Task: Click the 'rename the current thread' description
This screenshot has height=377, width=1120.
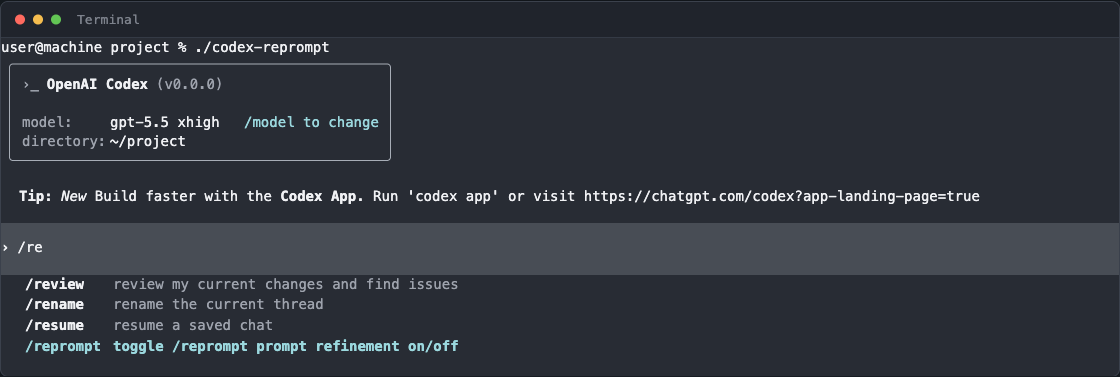Action: coord(219,304)
